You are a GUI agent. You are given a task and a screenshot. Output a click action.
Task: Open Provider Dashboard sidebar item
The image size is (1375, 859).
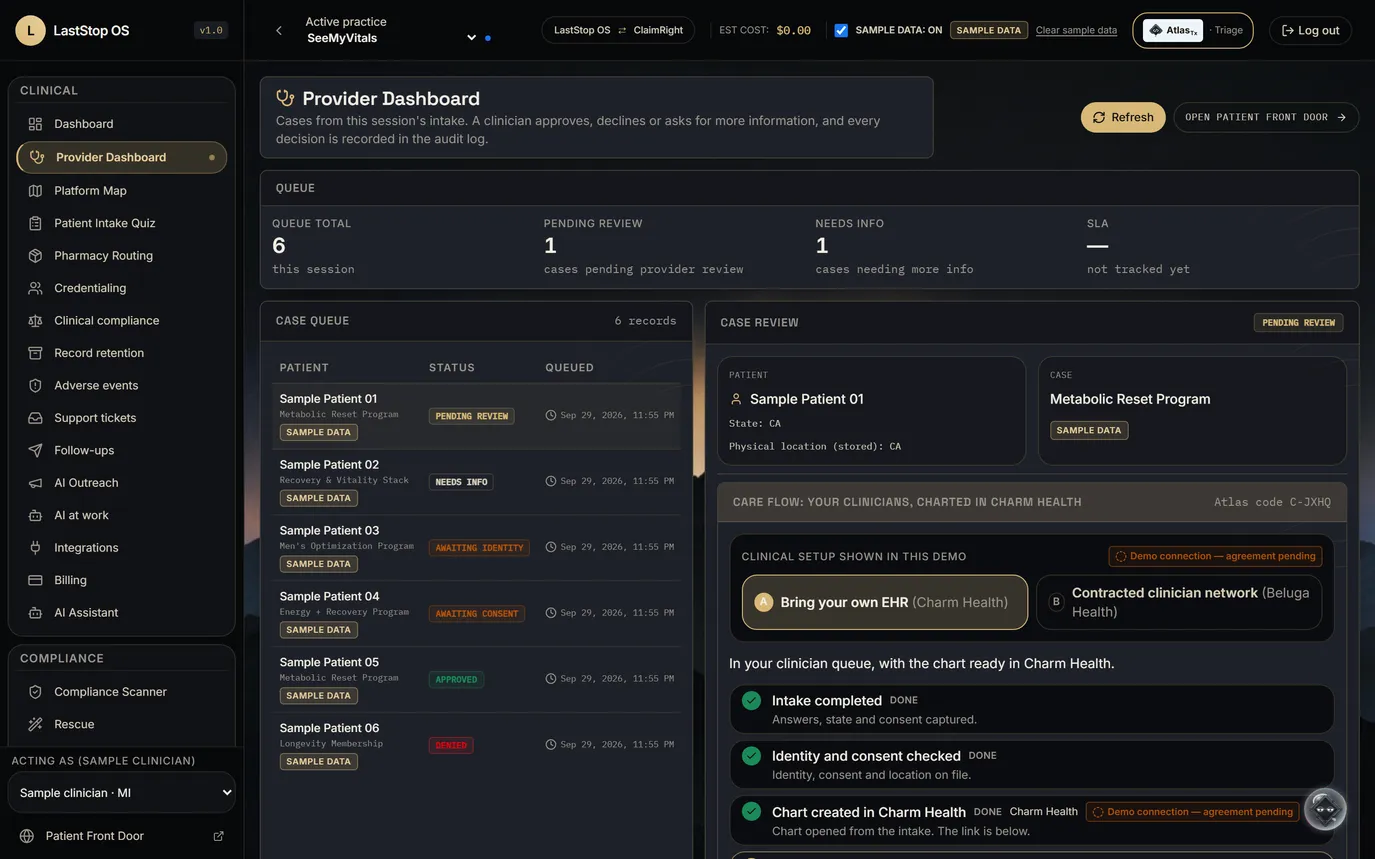122,157
